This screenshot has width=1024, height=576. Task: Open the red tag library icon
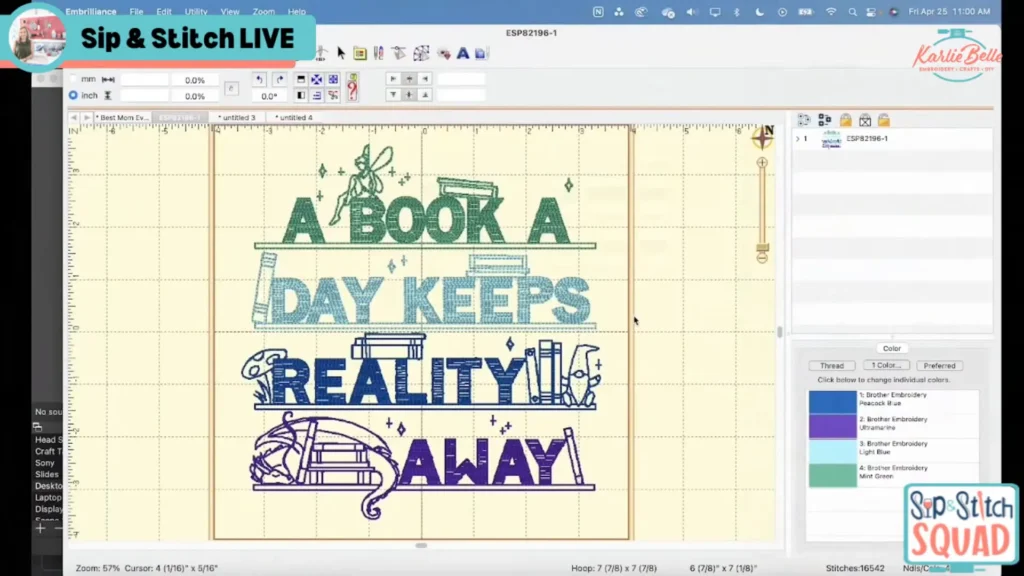click(444, 54)
